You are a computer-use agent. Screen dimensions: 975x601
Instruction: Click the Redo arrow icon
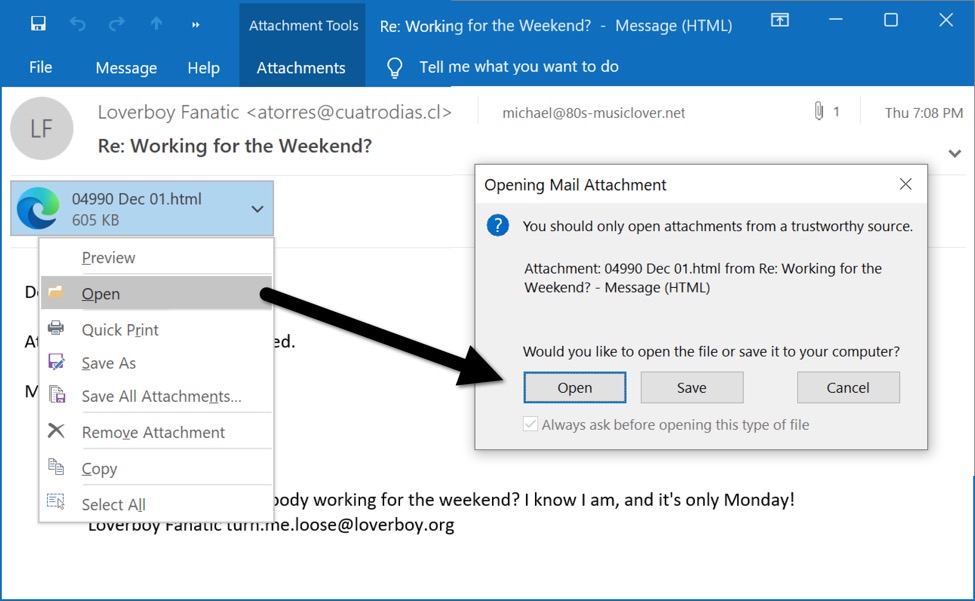116,24
